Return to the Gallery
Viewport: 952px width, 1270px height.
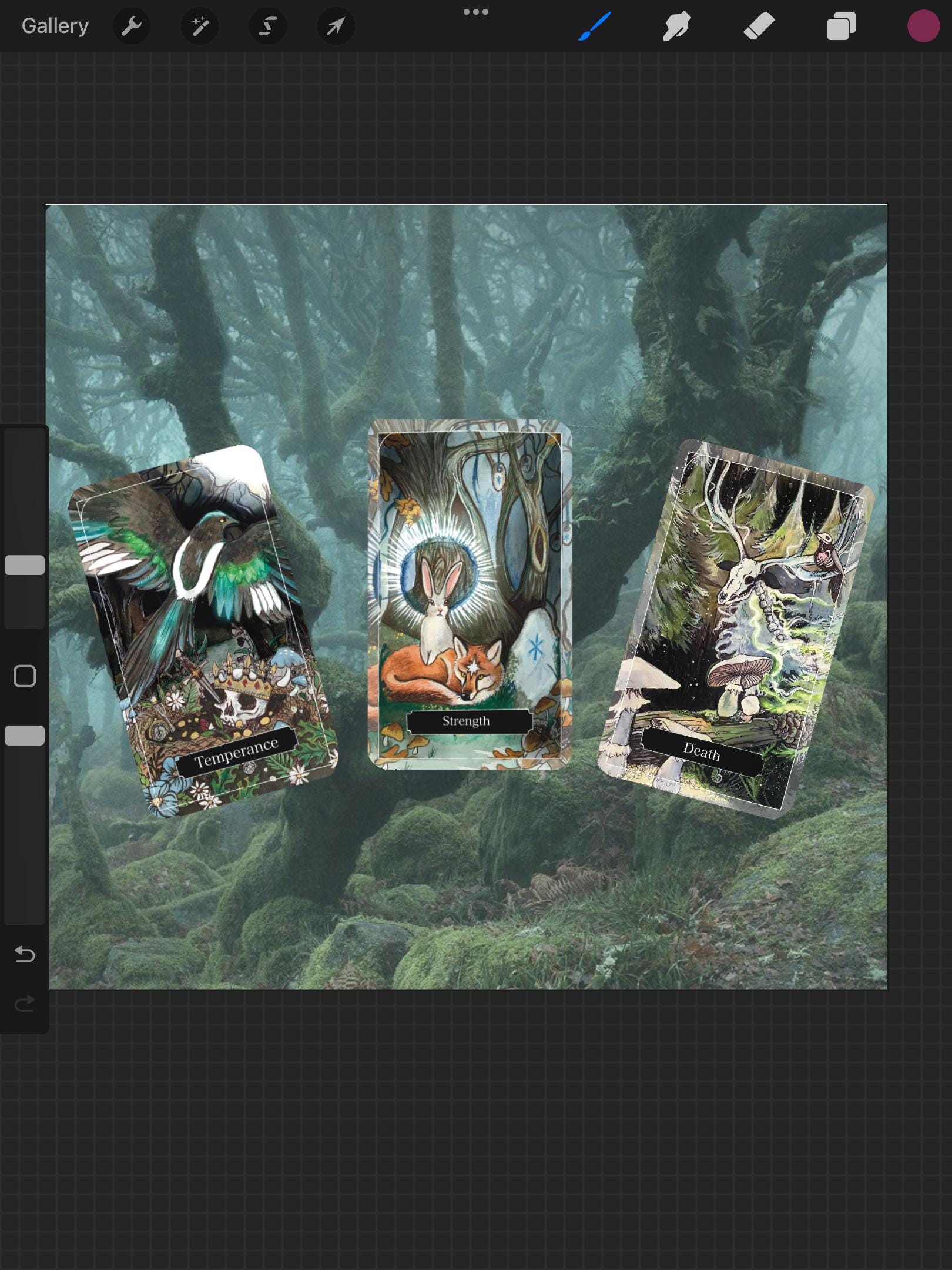[55, 26]
